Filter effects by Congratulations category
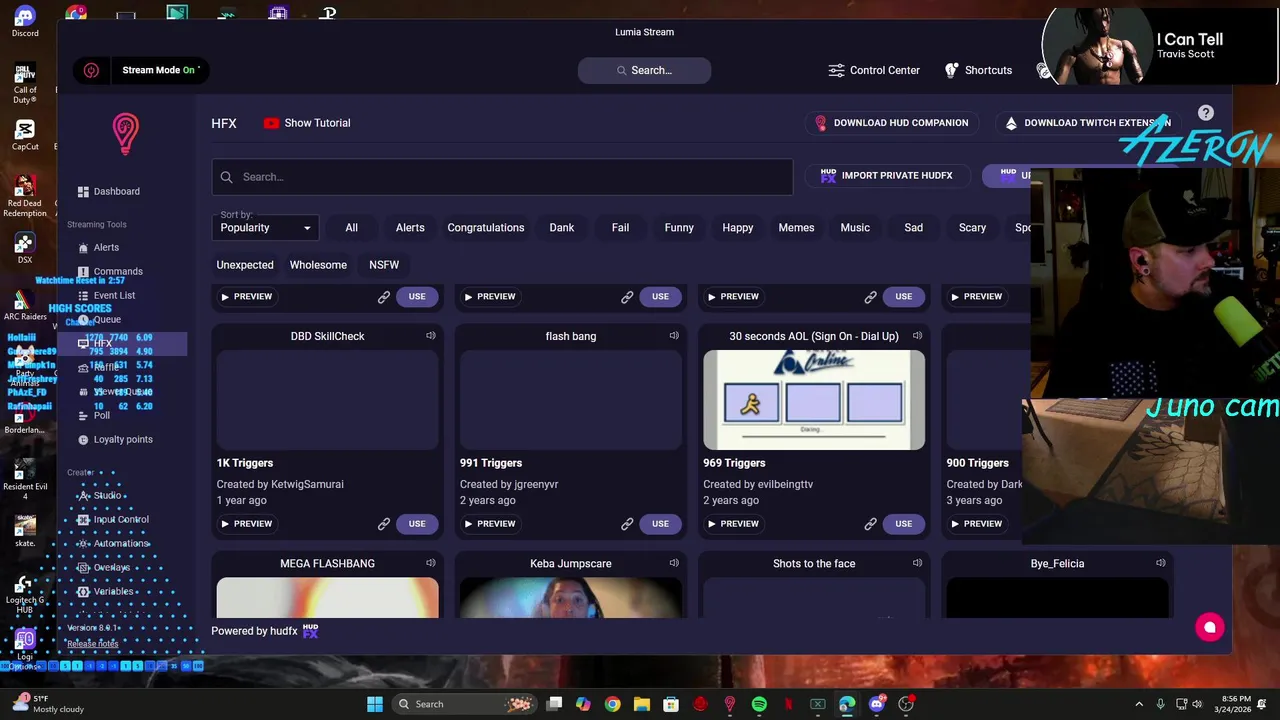1280x720 pixels. tap(486, 227)
